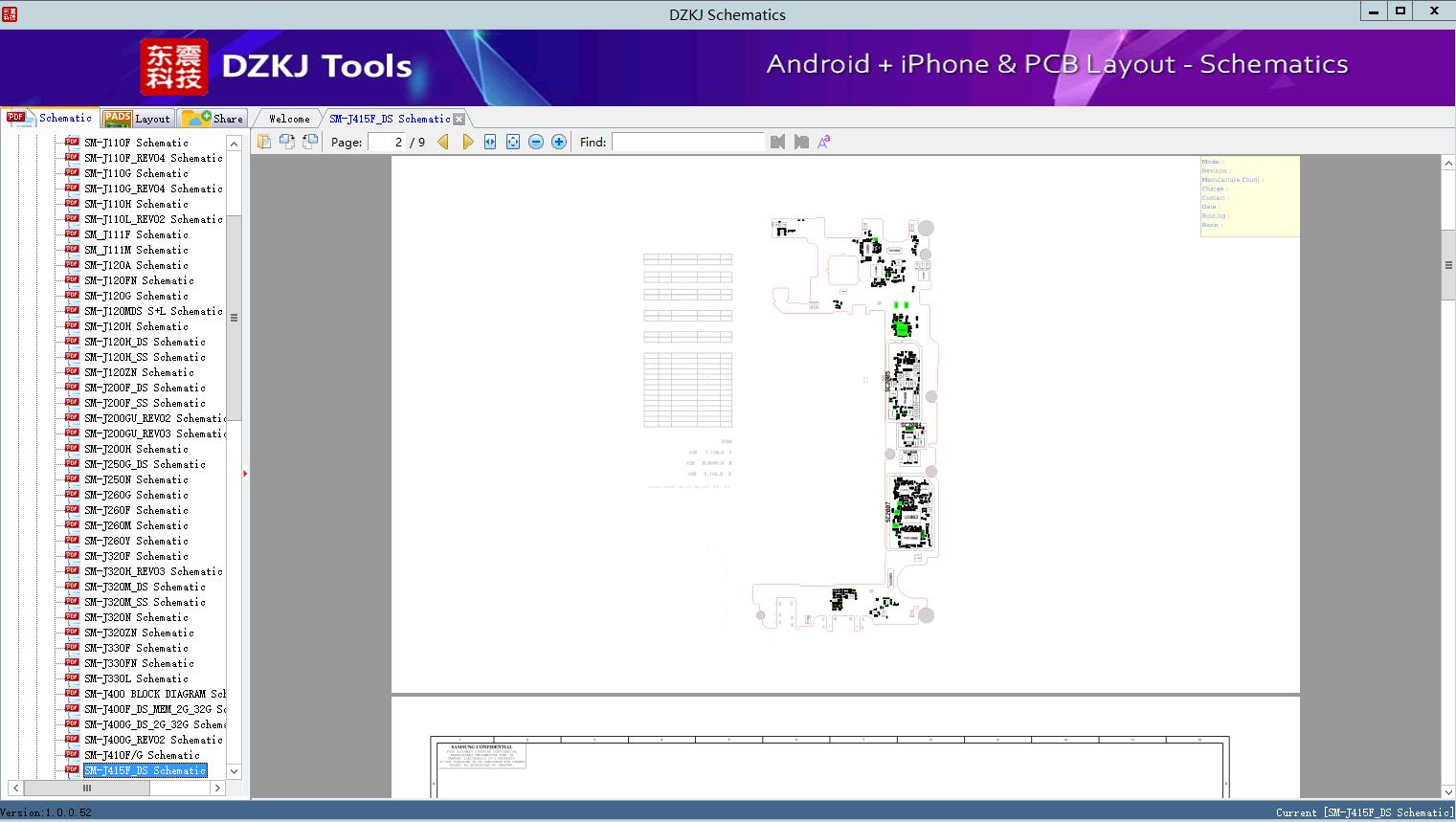Image resolution: width=1456 pixels, height=822 pixels.
Task: Zoom in with plus icon
Action: (559, 142)
